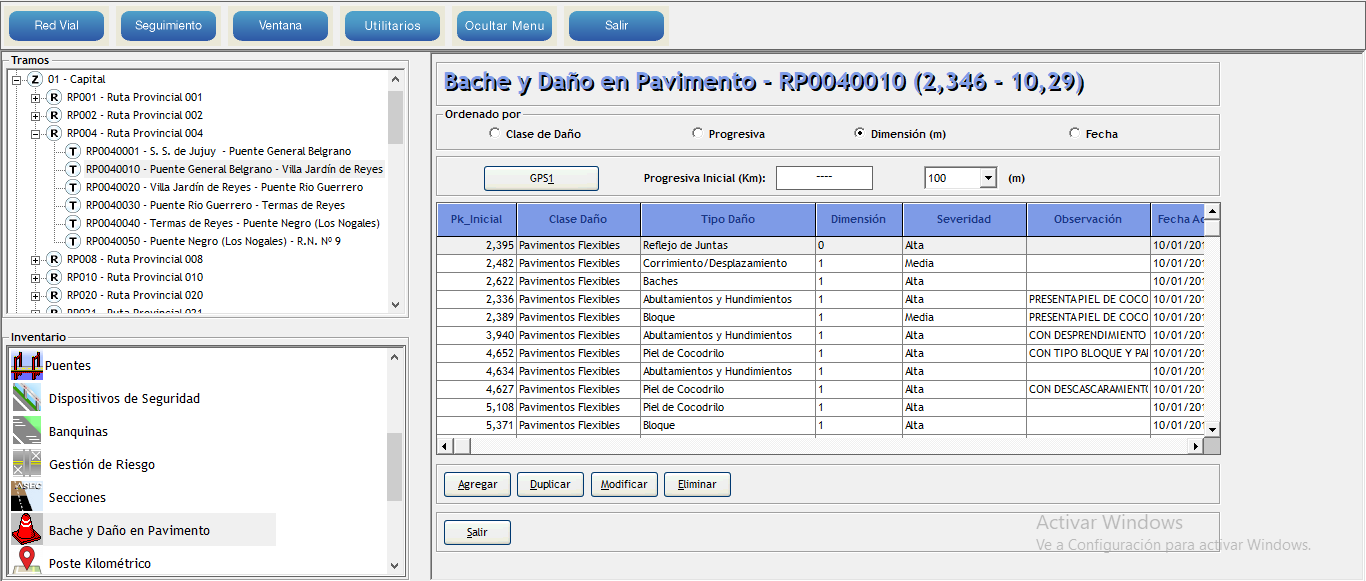Select the Clase de Daño radio button
The height and width of the screenshot is (581, 1366).
pyautogui.click(x=494, y=133)
